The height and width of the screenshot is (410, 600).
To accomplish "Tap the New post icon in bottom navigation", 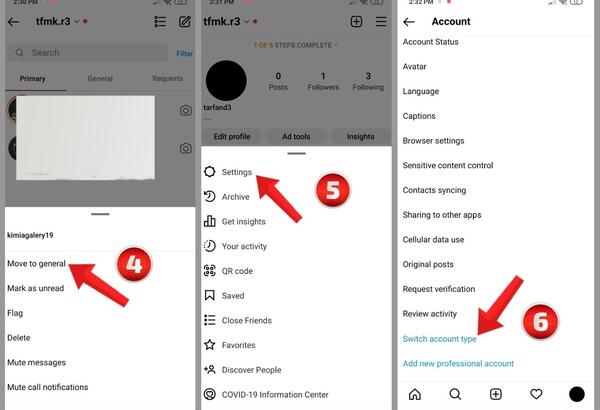I will pyautogui.click(x=496, y=394).
